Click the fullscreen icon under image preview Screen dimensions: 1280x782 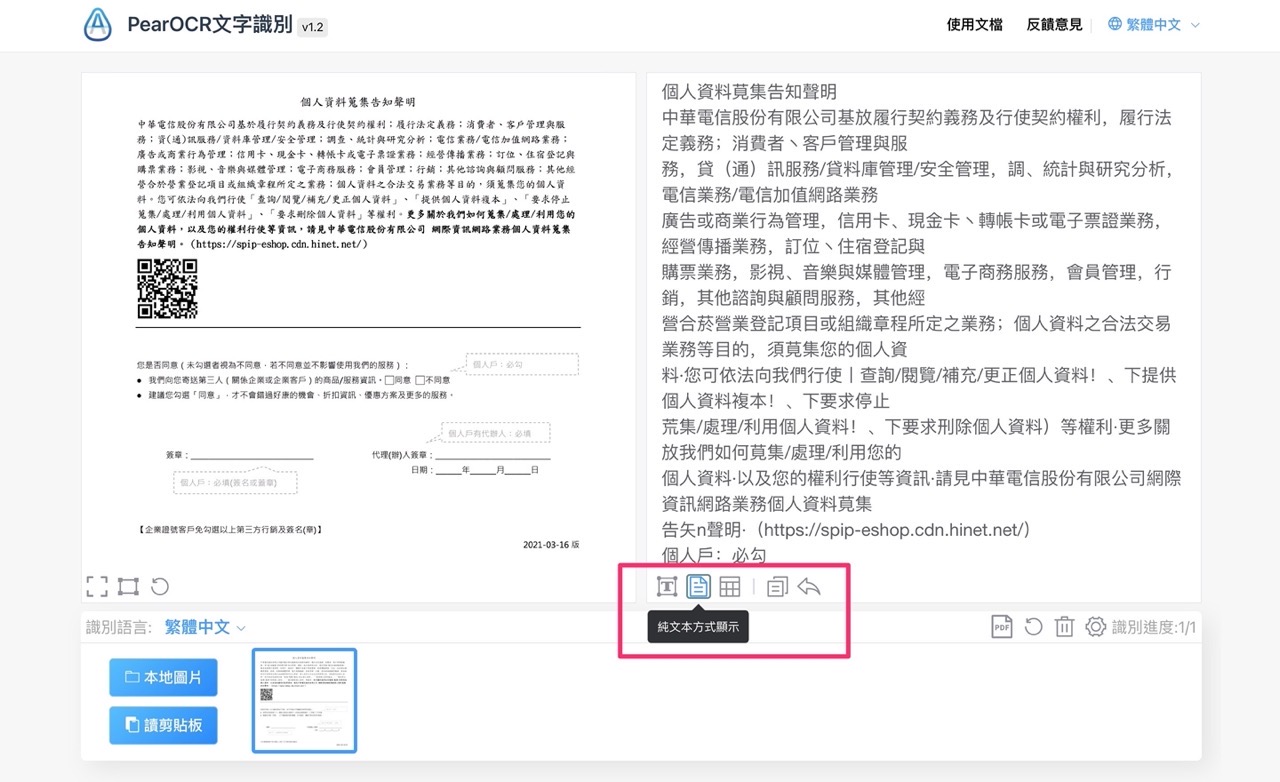pyautogui.click(x=97, y=587)
